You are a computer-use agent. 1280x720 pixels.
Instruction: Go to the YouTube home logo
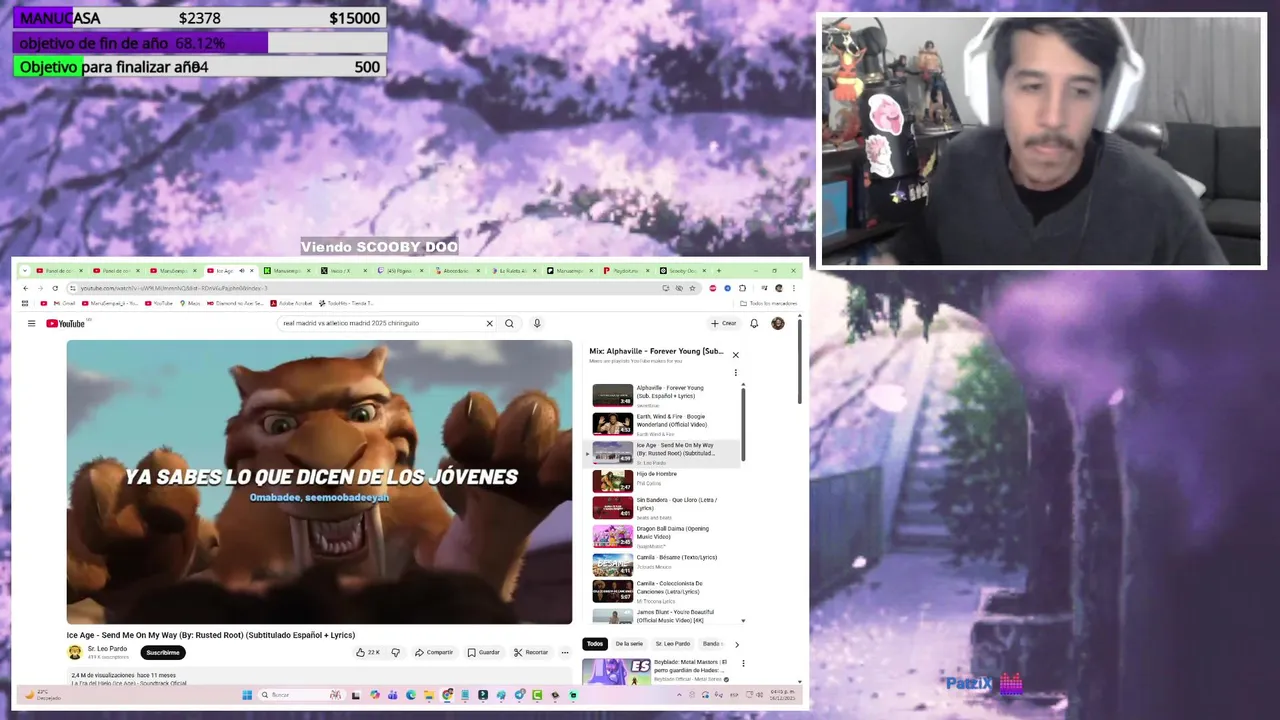point(66,323)
